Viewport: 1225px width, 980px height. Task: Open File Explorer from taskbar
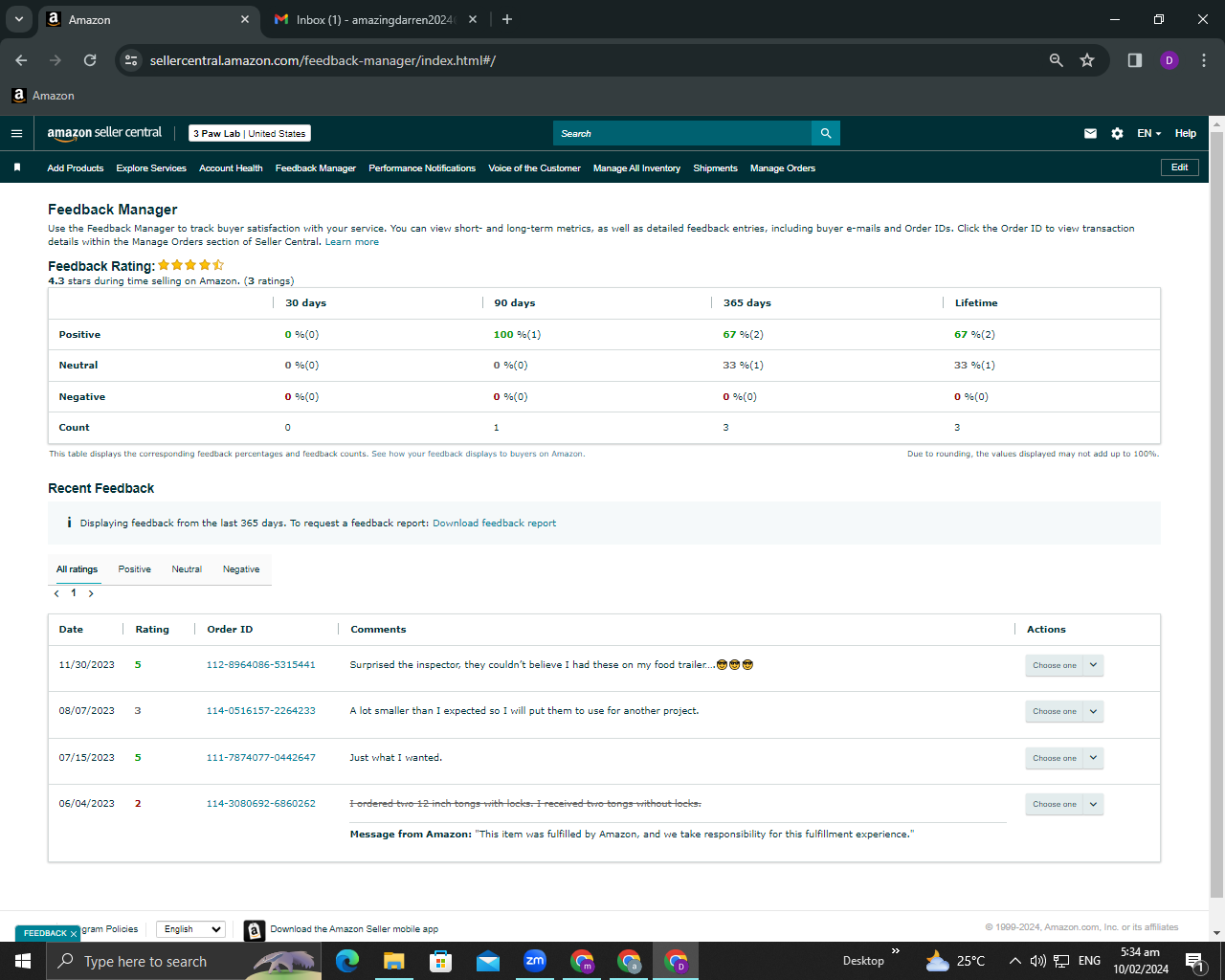coord(393,961)
